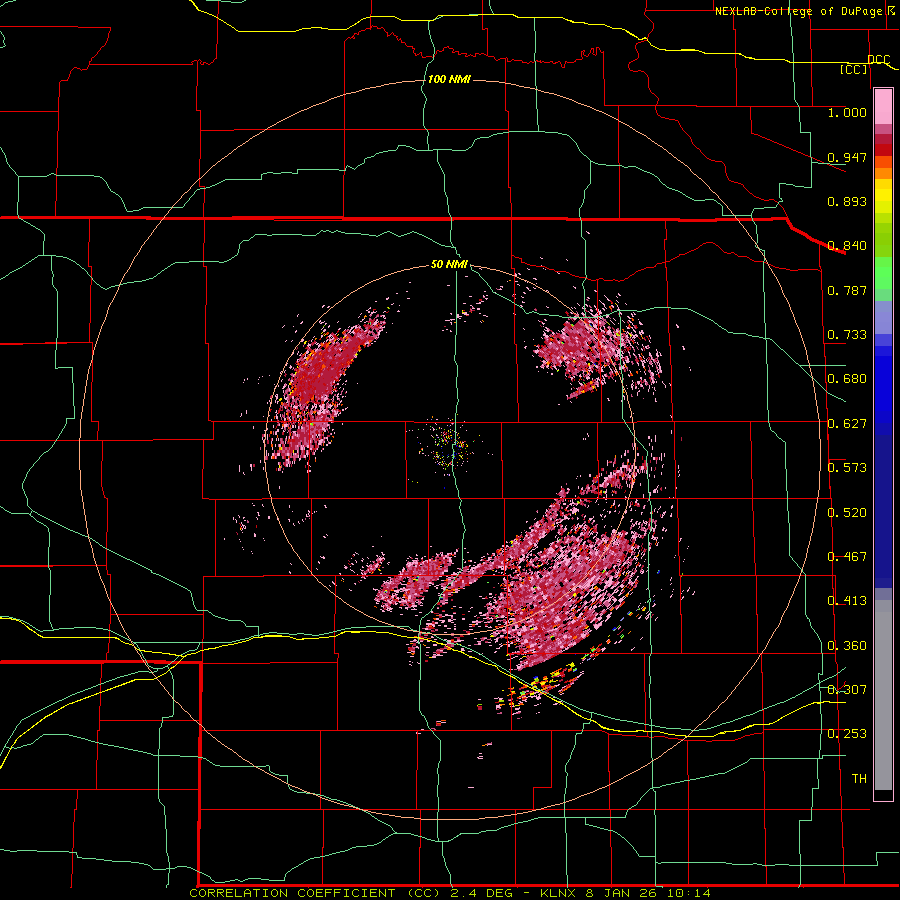This screenshot has height=900, width=900.
Task: Click the 0.413 legend value
Action: pyautogui.click(x=847, y=601)
